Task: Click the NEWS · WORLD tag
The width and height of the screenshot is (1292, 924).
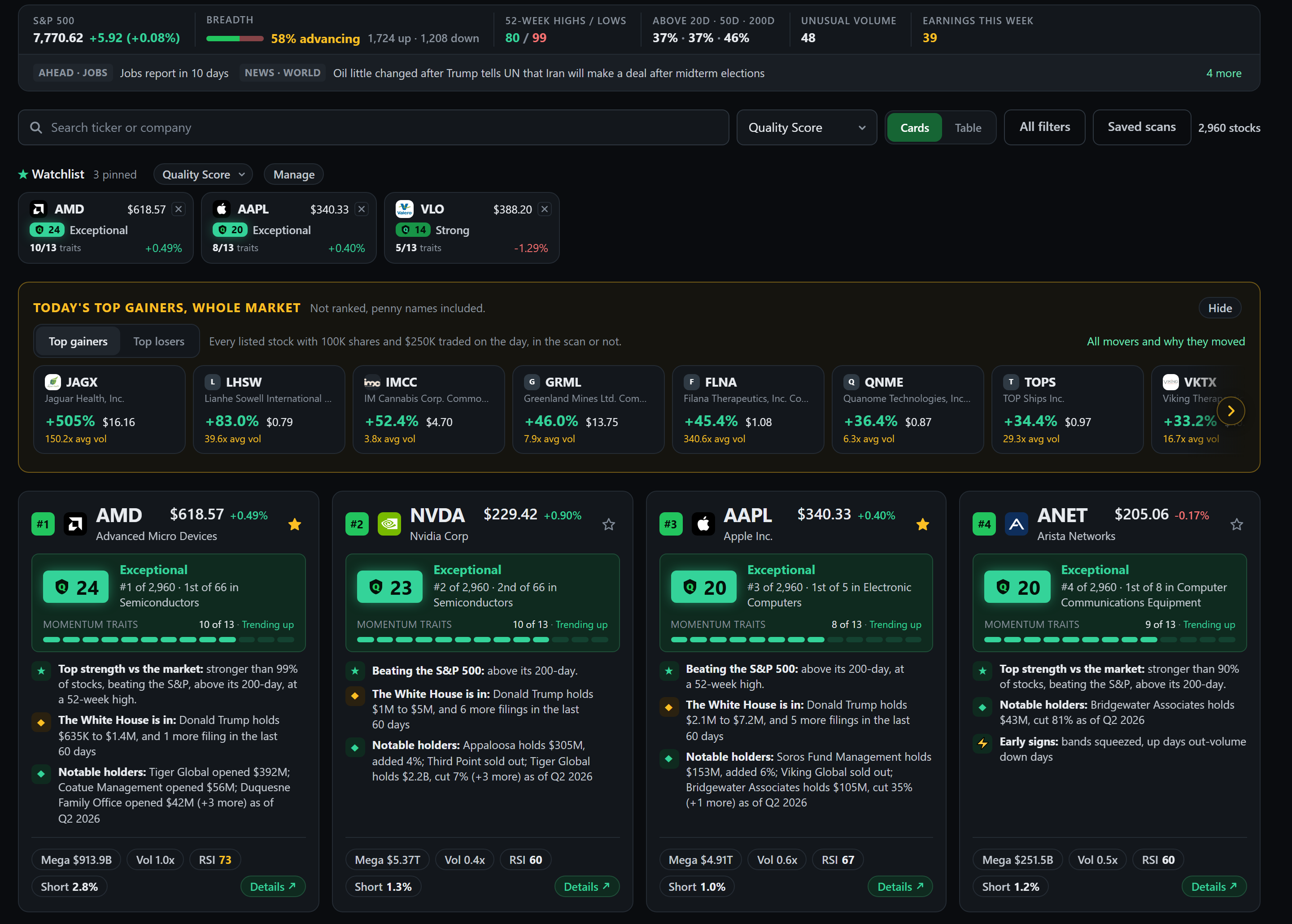Action: 282,73
